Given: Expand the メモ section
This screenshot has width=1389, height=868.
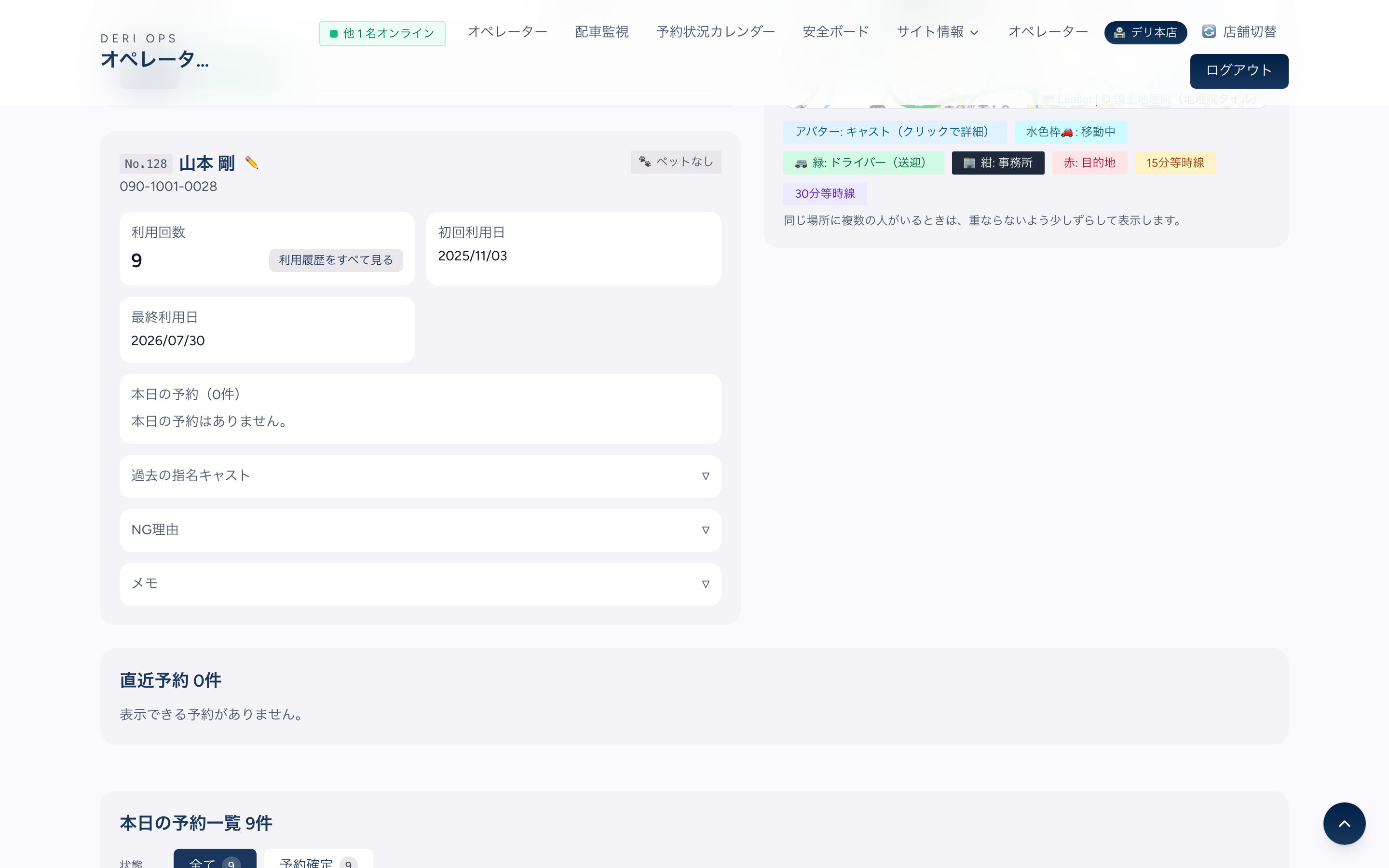Looking at the screenshot, I should [420, 584].
